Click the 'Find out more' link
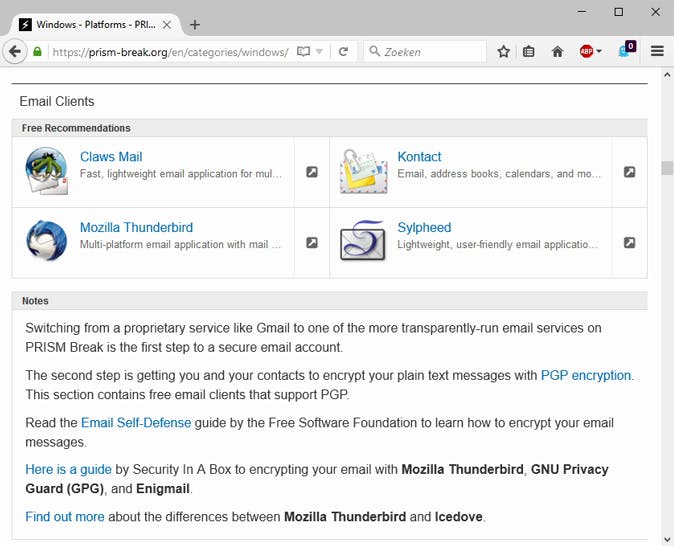 tap(65, 516)
